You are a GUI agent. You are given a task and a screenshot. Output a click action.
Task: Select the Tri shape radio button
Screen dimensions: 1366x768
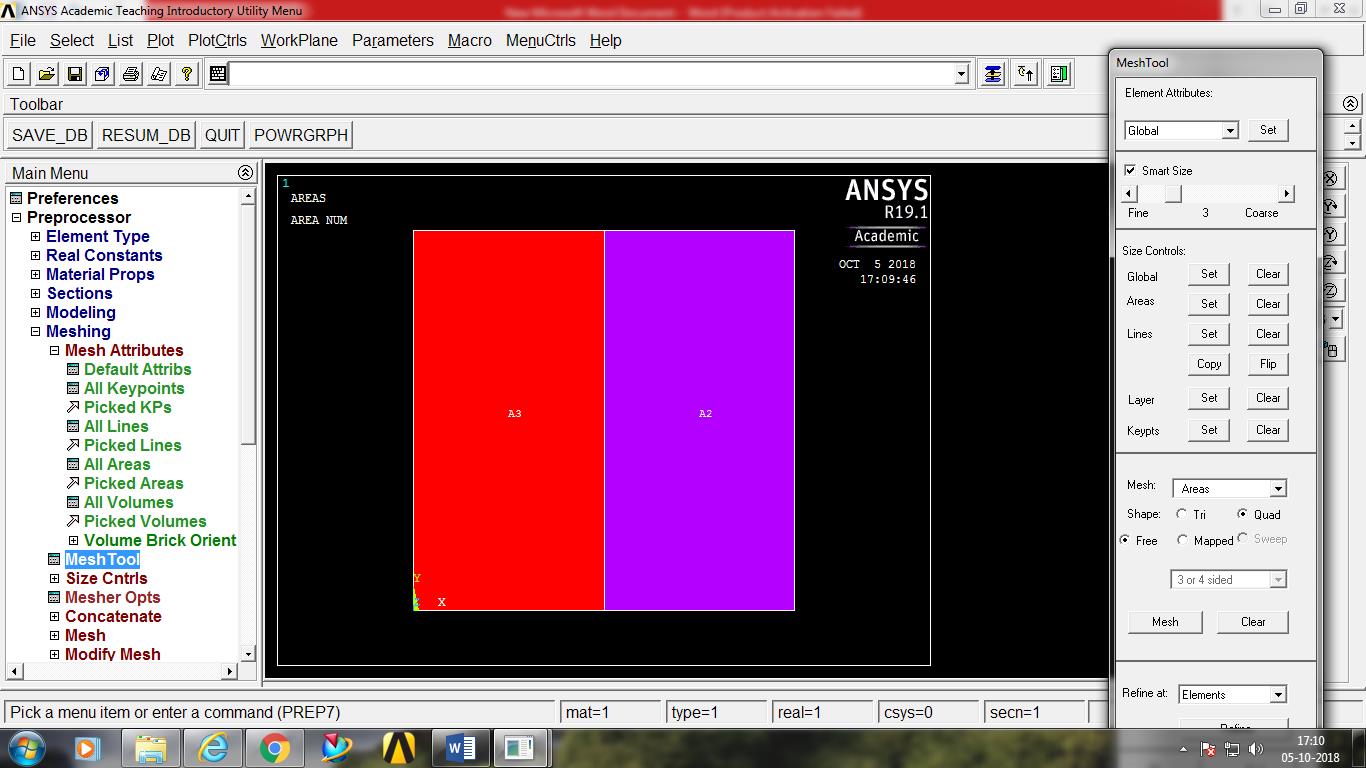pyautogui.click(x=1182, y=514)
